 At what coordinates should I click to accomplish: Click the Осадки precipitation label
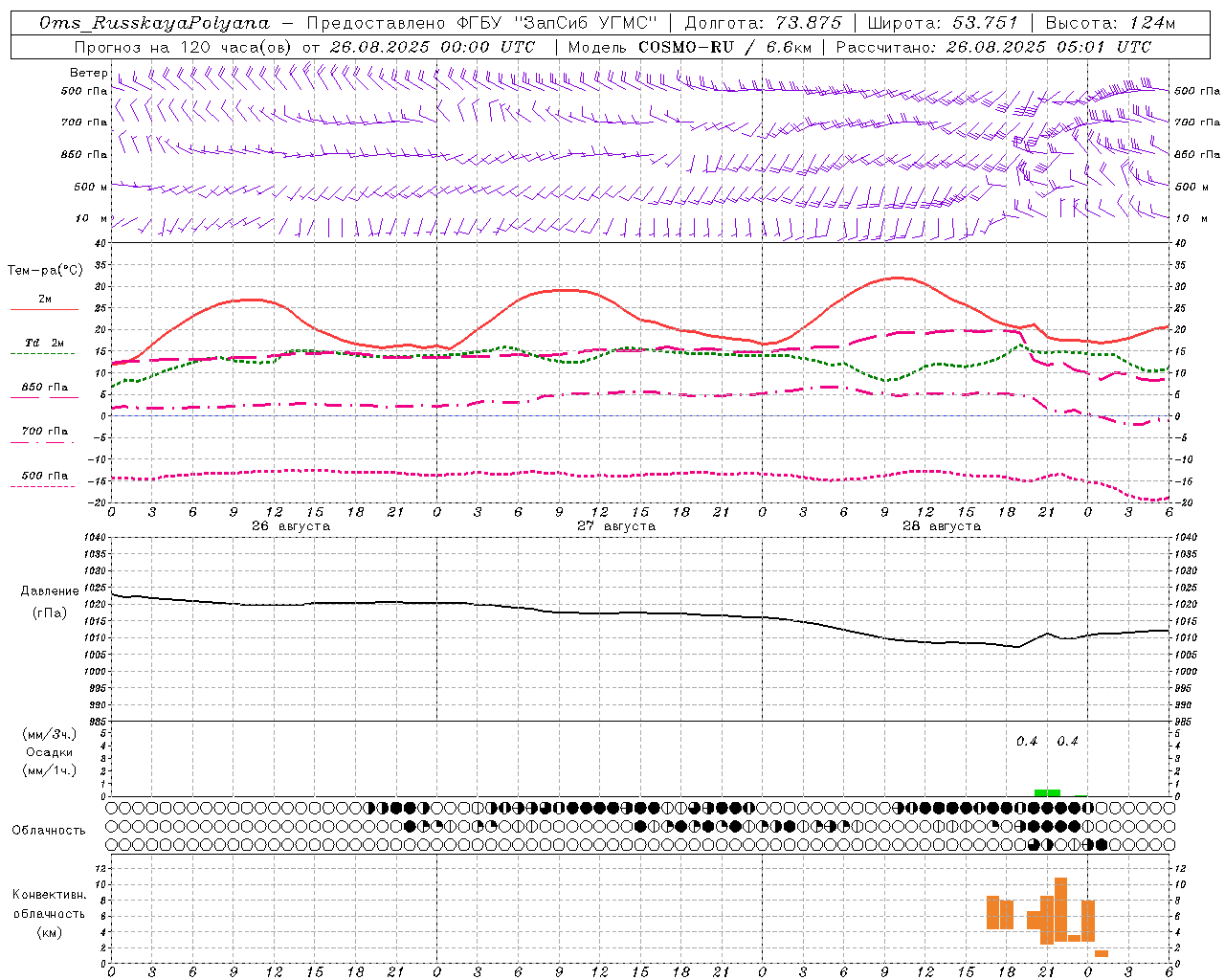tap(49, 752)
